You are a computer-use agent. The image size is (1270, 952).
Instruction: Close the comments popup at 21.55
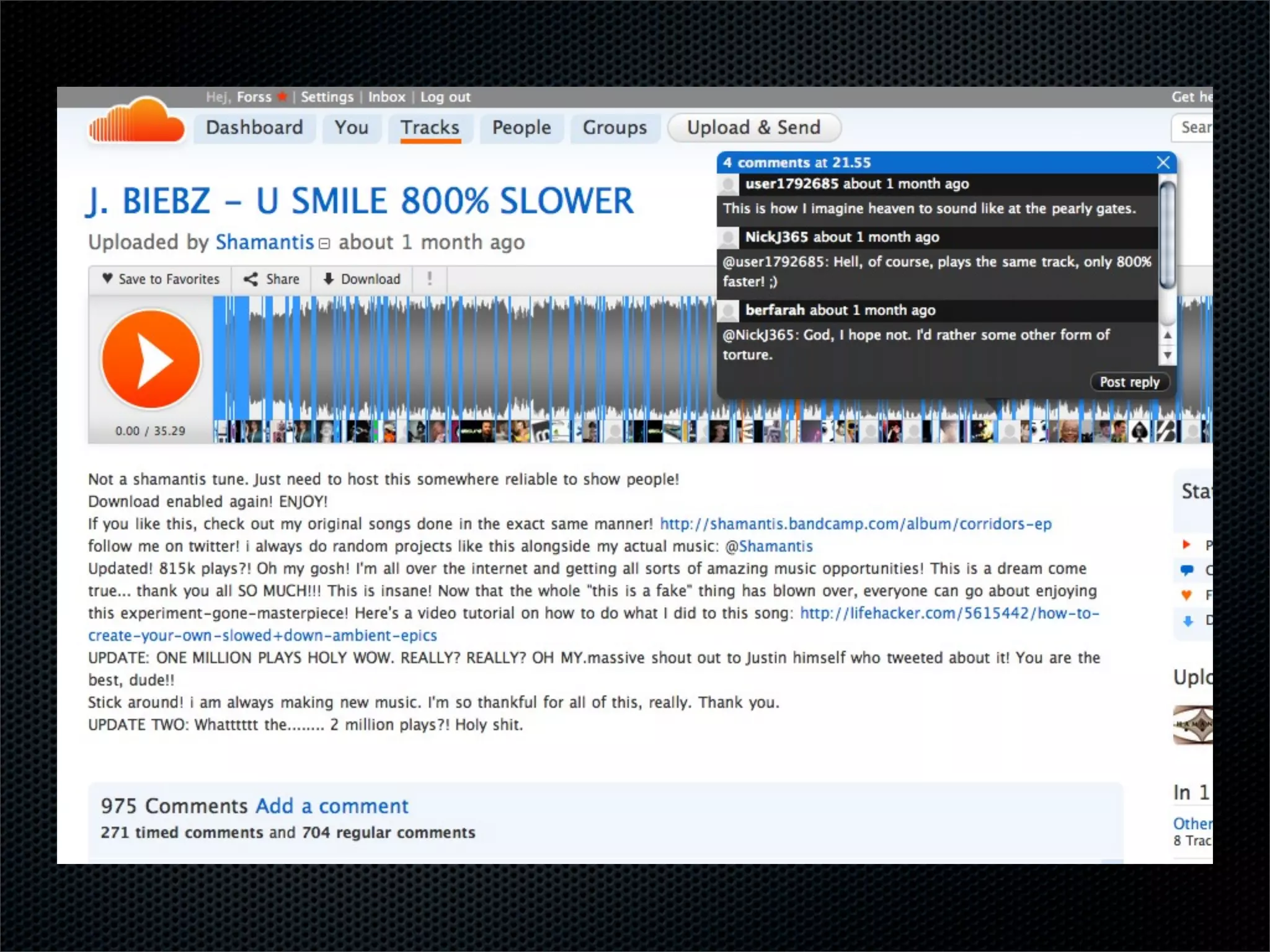(x=1163, y=162)
